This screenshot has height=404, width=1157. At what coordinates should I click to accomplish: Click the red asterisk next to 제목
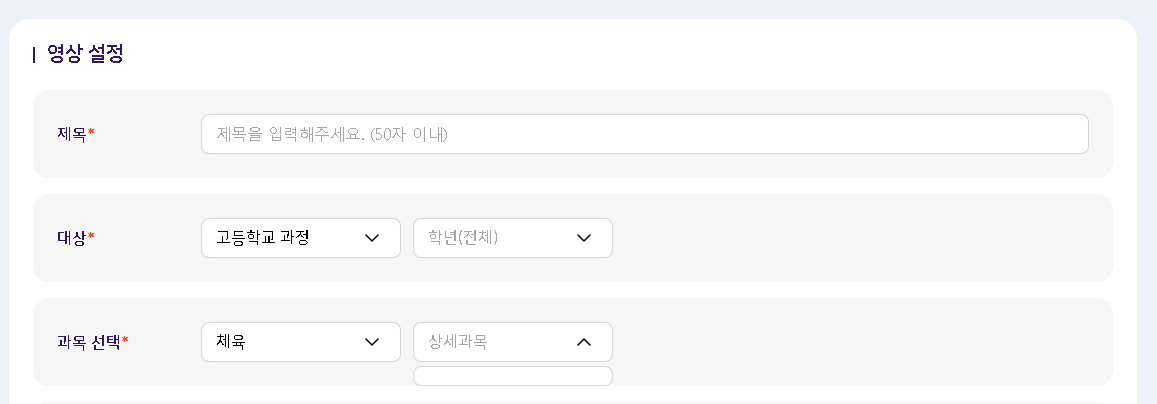(x=91, y=132)
